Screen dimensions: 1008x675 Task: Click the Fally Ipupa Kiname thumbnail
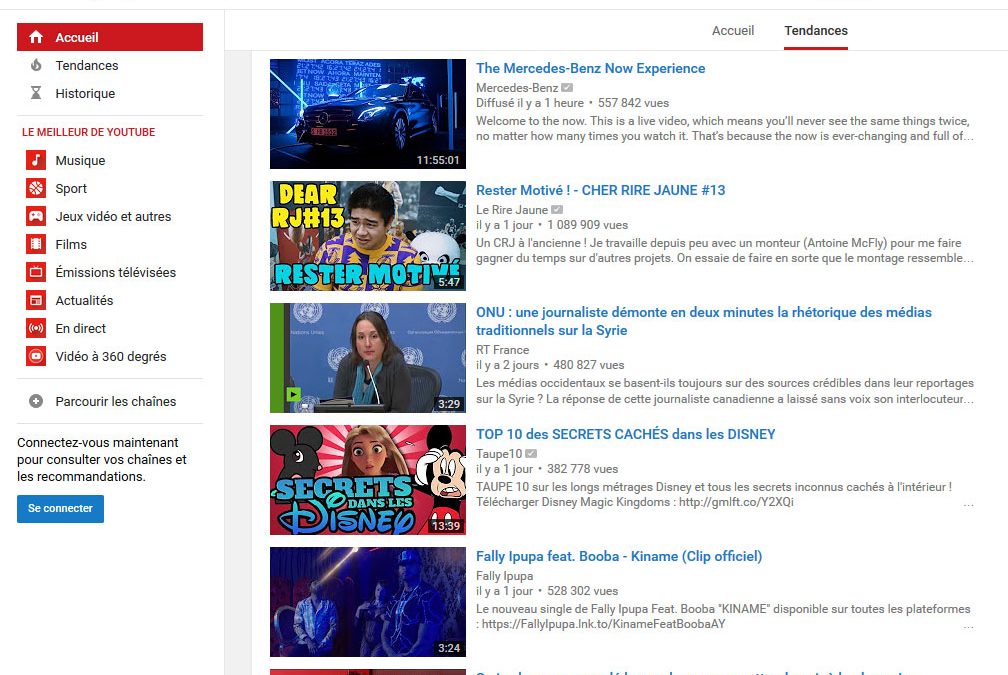[x=368, y=602]
